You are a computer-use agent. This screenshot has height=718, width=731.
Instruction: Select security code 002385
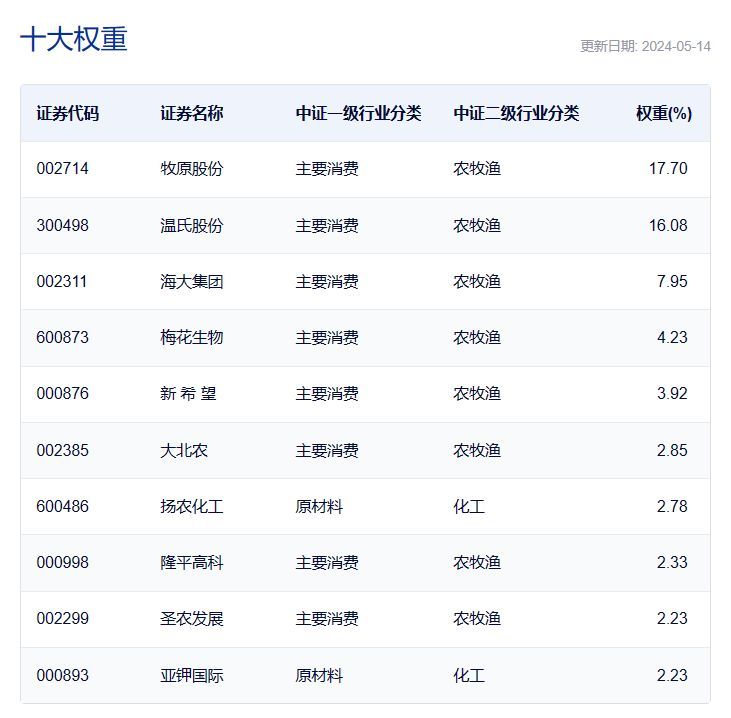click(62, 450)
